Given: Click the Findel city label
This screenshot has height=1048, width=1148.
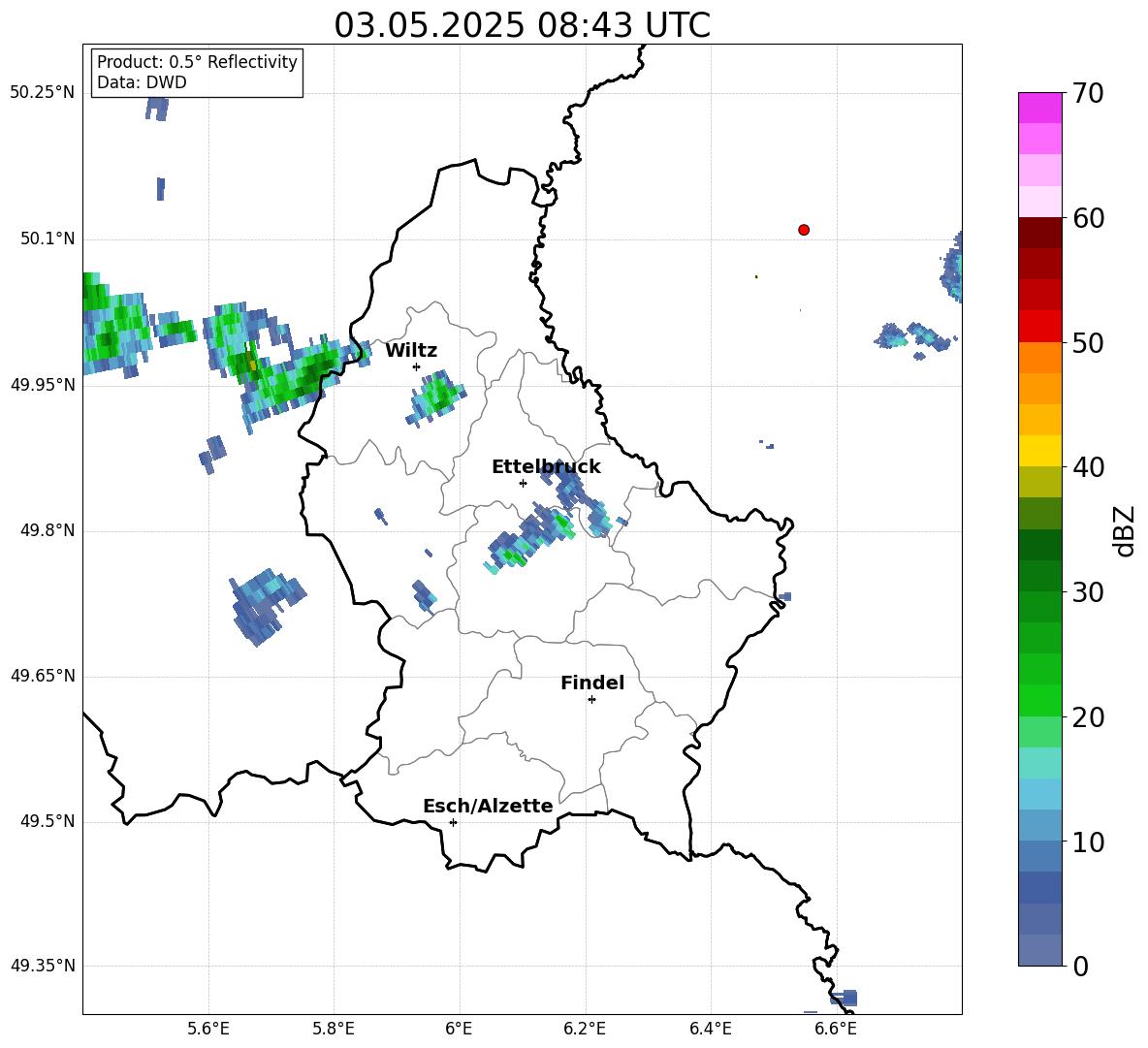Looking at the screenshot, I should click(x=592, y=683).
